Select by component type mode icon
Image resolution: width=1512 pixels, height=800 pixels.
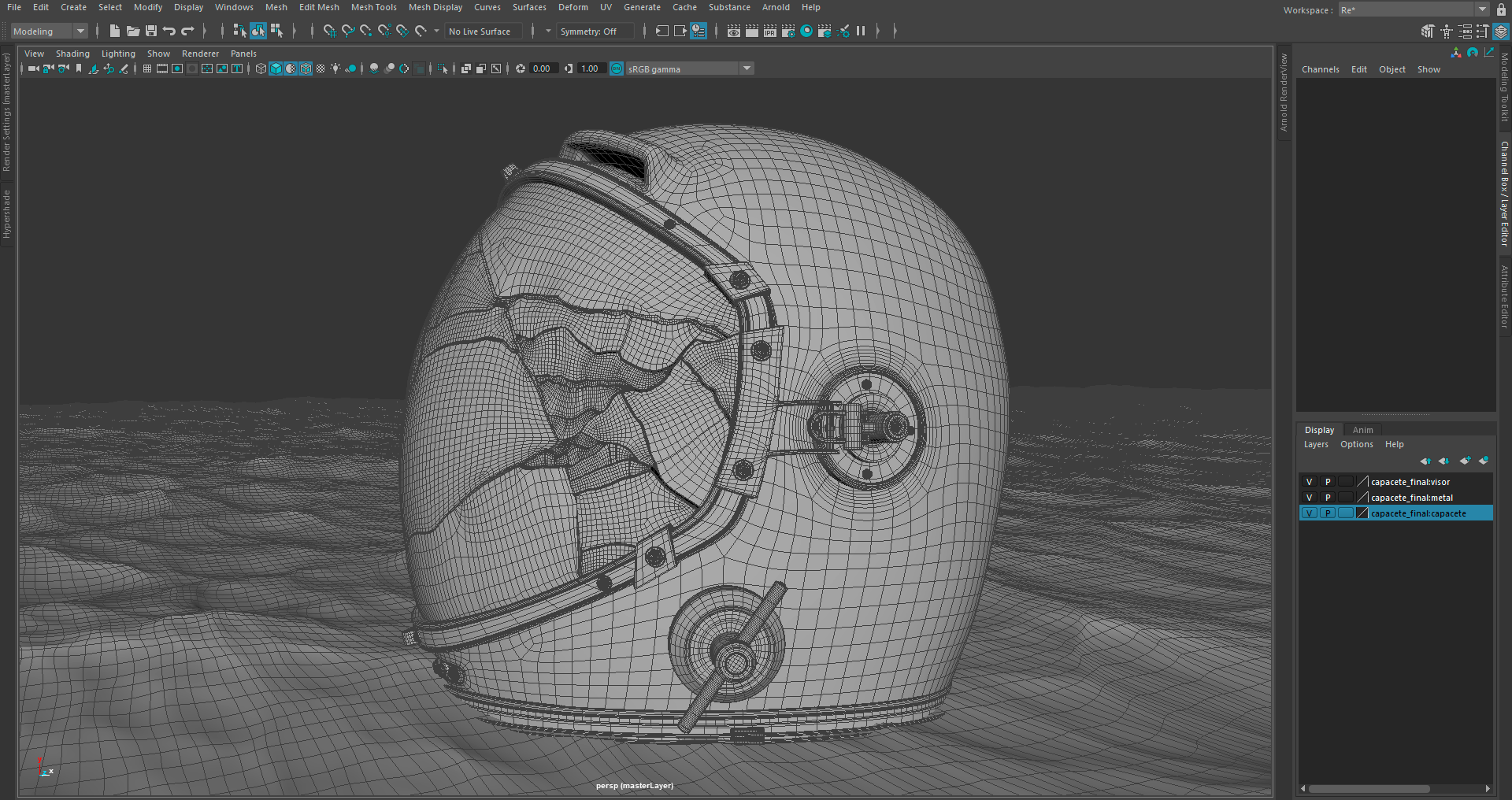(x=276, y=31)
